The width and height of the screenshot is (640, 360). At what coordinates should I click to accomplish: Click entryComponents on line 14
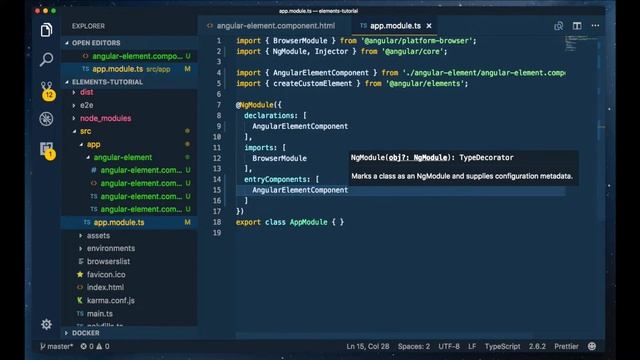click(277, 179)
